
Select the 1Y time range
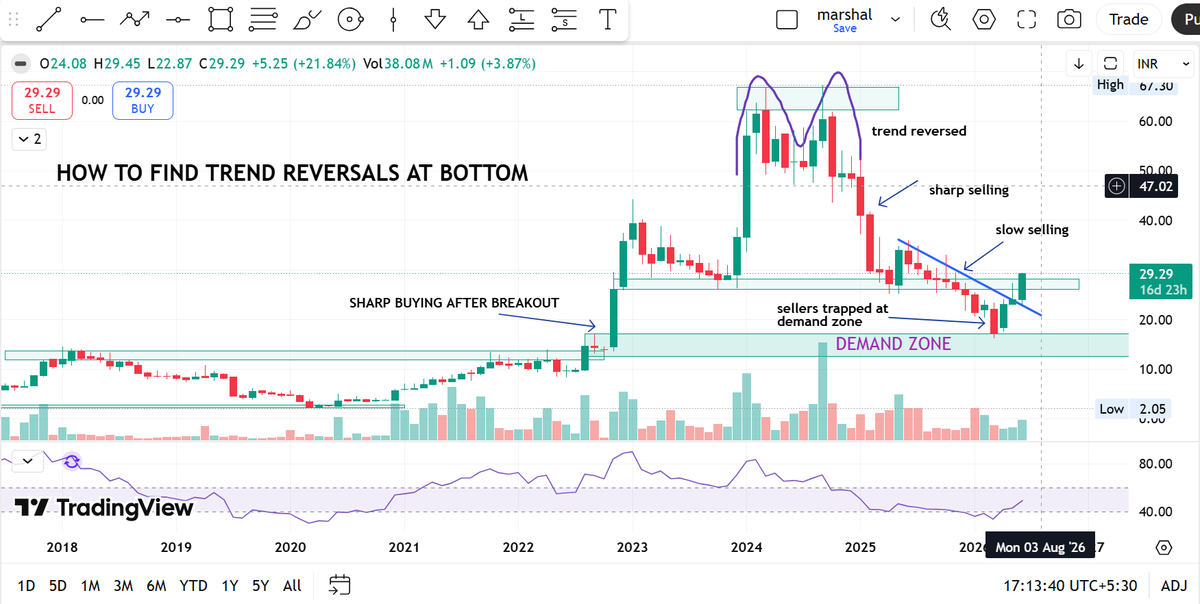click(230, 585)
